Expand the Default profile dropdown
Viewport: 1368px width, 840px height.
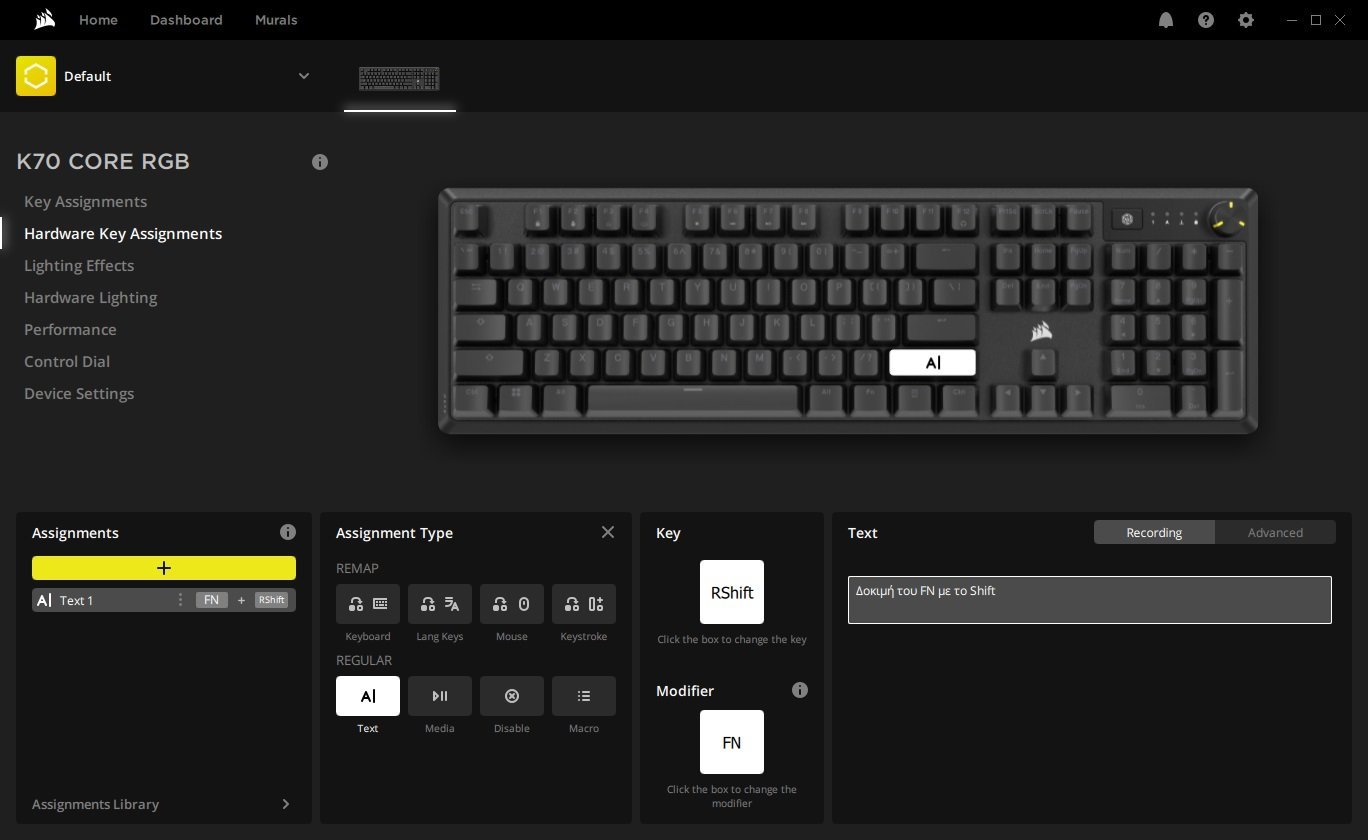[304, 76]
